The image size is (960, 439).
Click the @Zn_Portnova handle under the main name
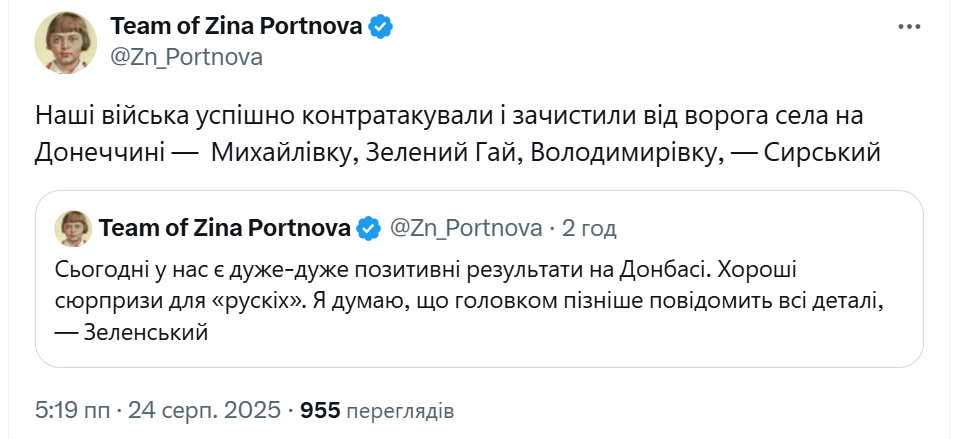tap(185, 57)
